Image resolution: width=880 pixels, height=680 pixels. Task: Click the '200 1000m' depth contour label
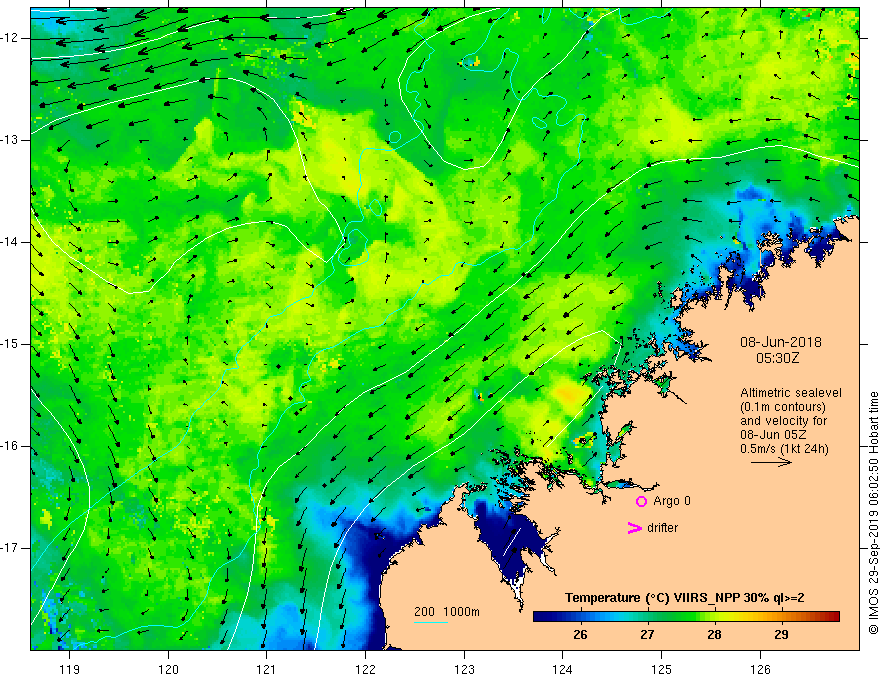tap(447, 612)
